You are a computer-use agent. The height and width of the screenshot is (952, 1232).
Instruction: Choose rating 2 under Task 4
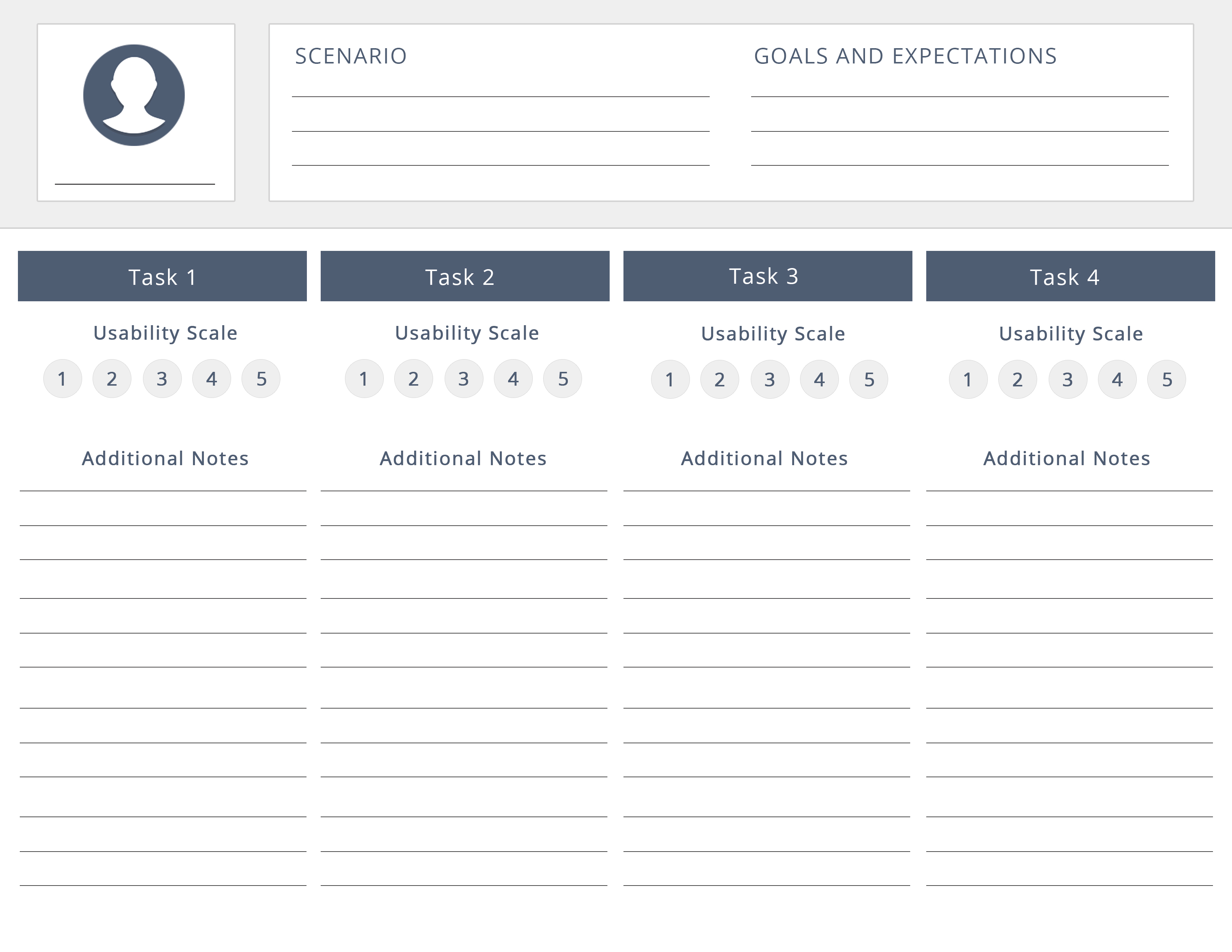tap(1018, 380)
